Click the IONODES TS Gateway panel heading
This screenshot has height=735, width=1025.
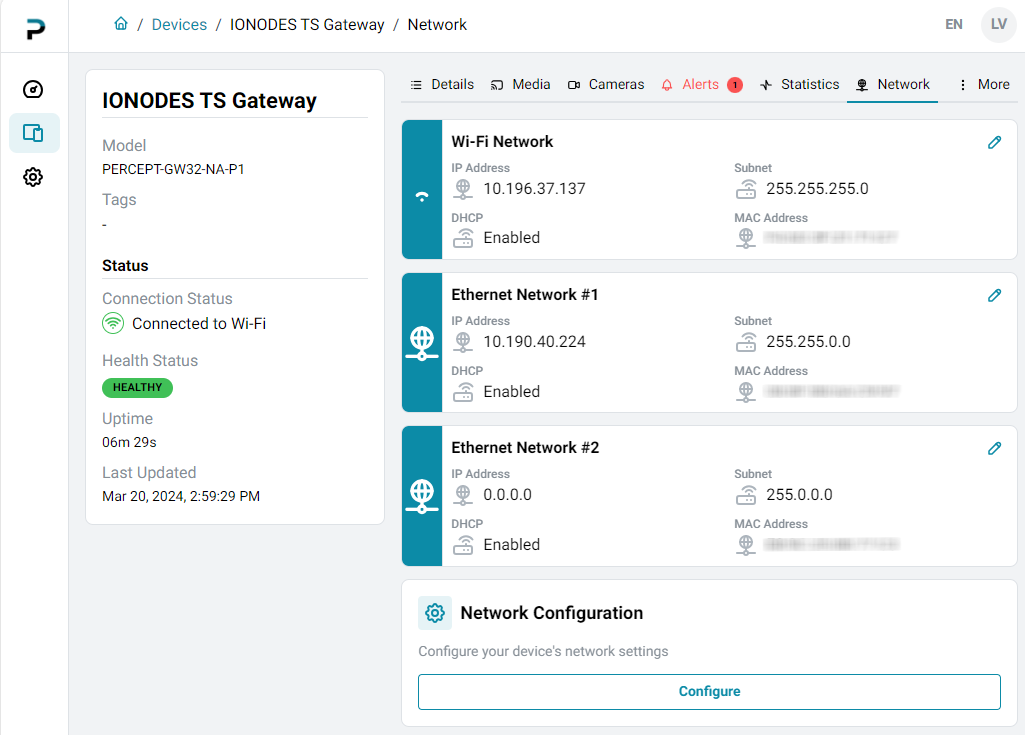tap(209, 101)
